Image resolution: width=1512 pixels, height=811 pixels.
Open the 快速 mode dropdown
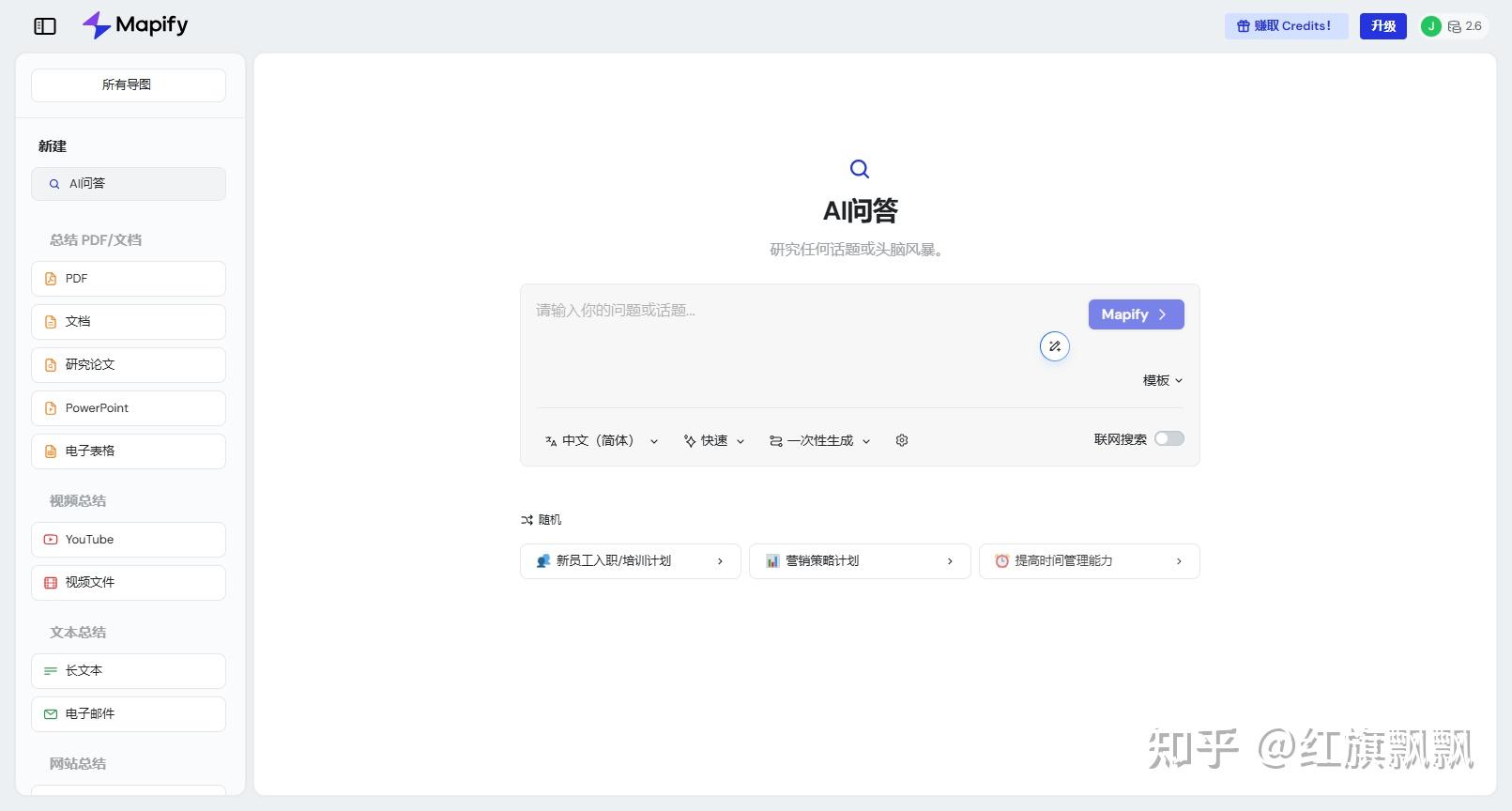coord(714,440)
